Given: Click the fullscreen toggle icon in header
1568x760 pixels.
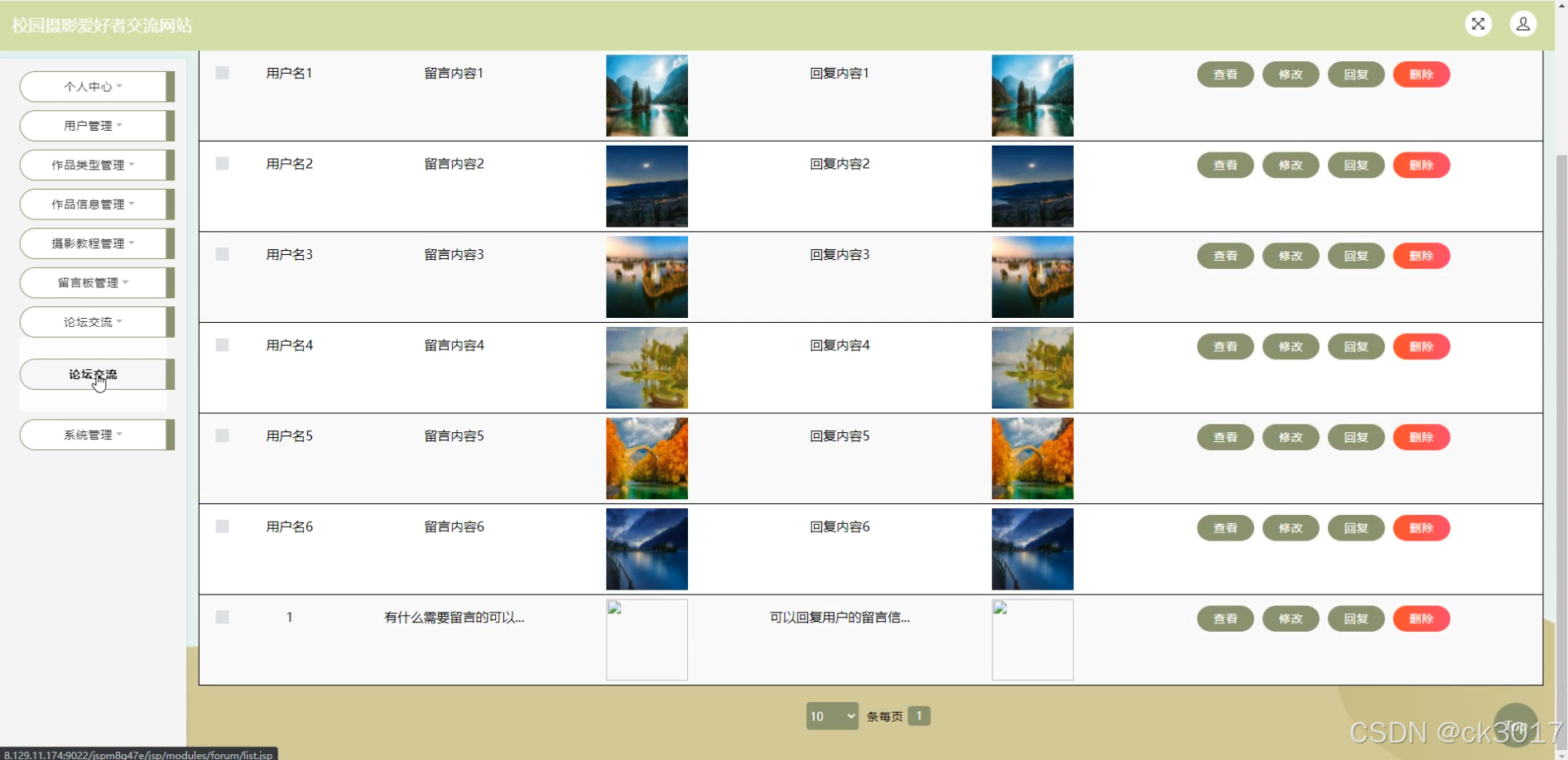Looking at the screenshot, I should 1478,24.
